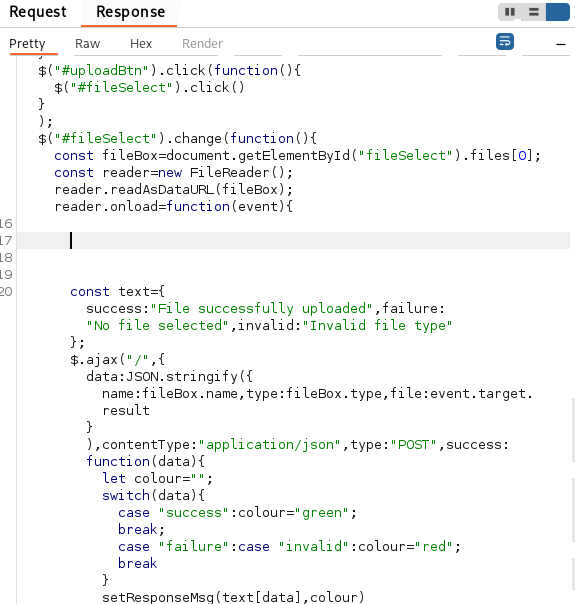This screenshot has height=604, width=575.
Task: Place cursor in highlighted empty line 17
Action: click(293, 240)
